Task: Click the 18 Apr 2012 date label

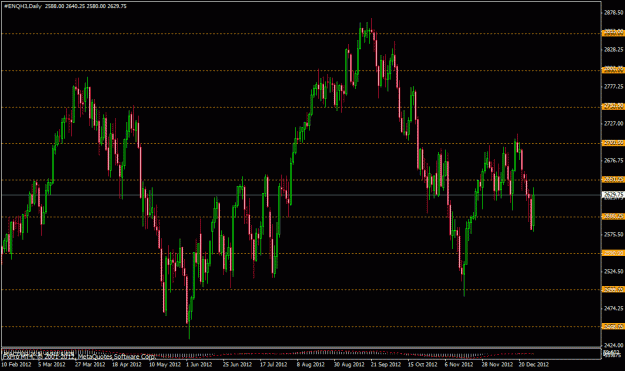Action: [x=127, y=364]
